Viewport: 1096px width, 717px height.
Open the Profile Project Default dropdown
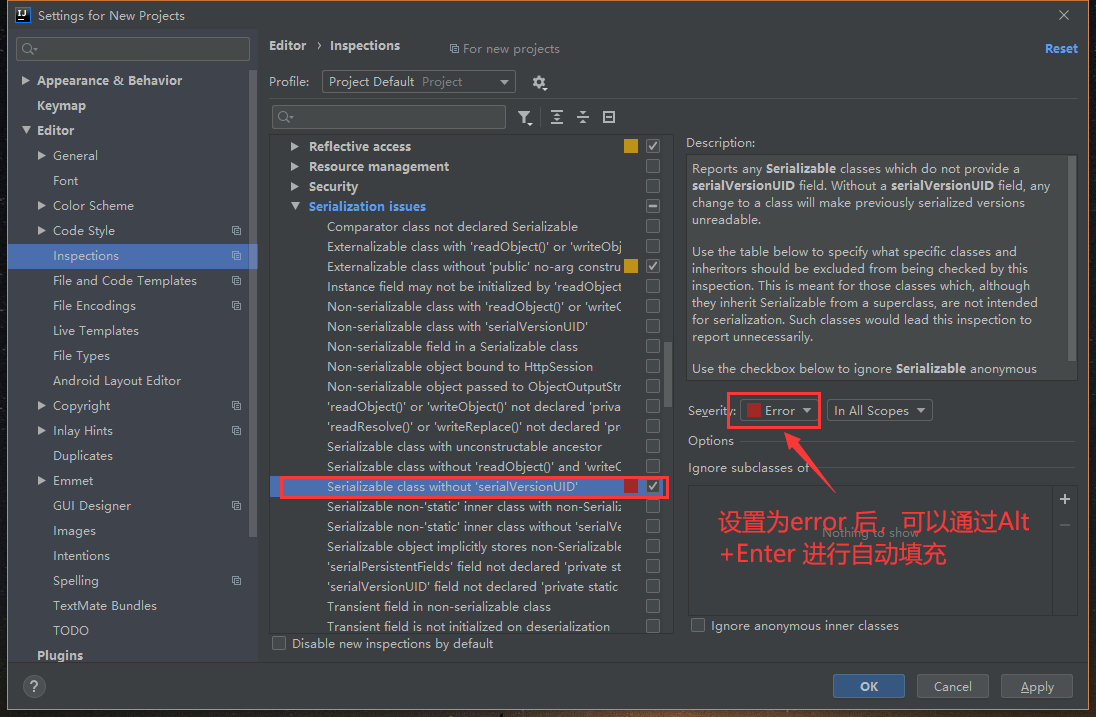click(419, 82)
